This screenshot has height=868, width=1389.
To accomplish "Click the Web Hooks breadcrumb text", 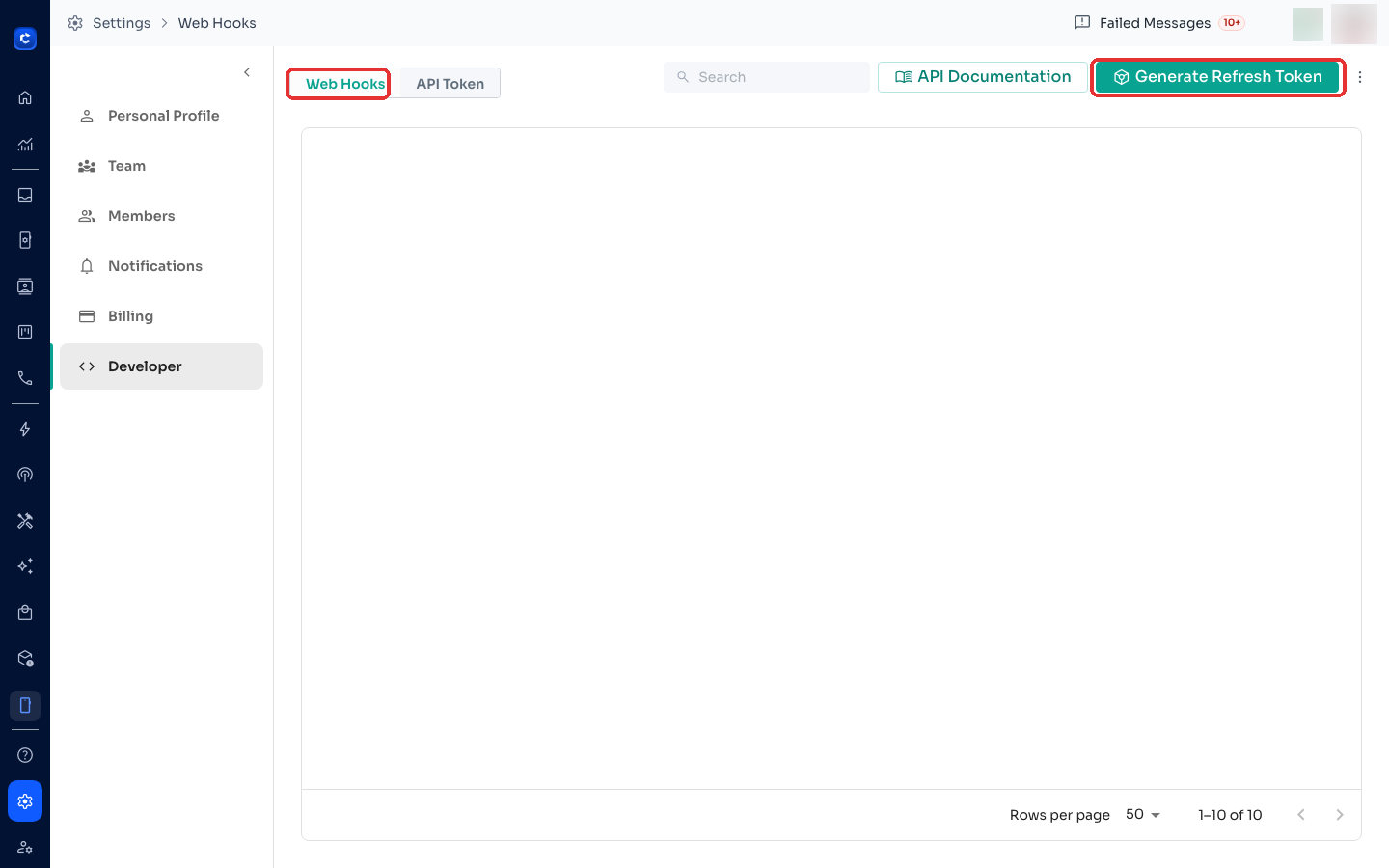I will [x=217, y=23].
